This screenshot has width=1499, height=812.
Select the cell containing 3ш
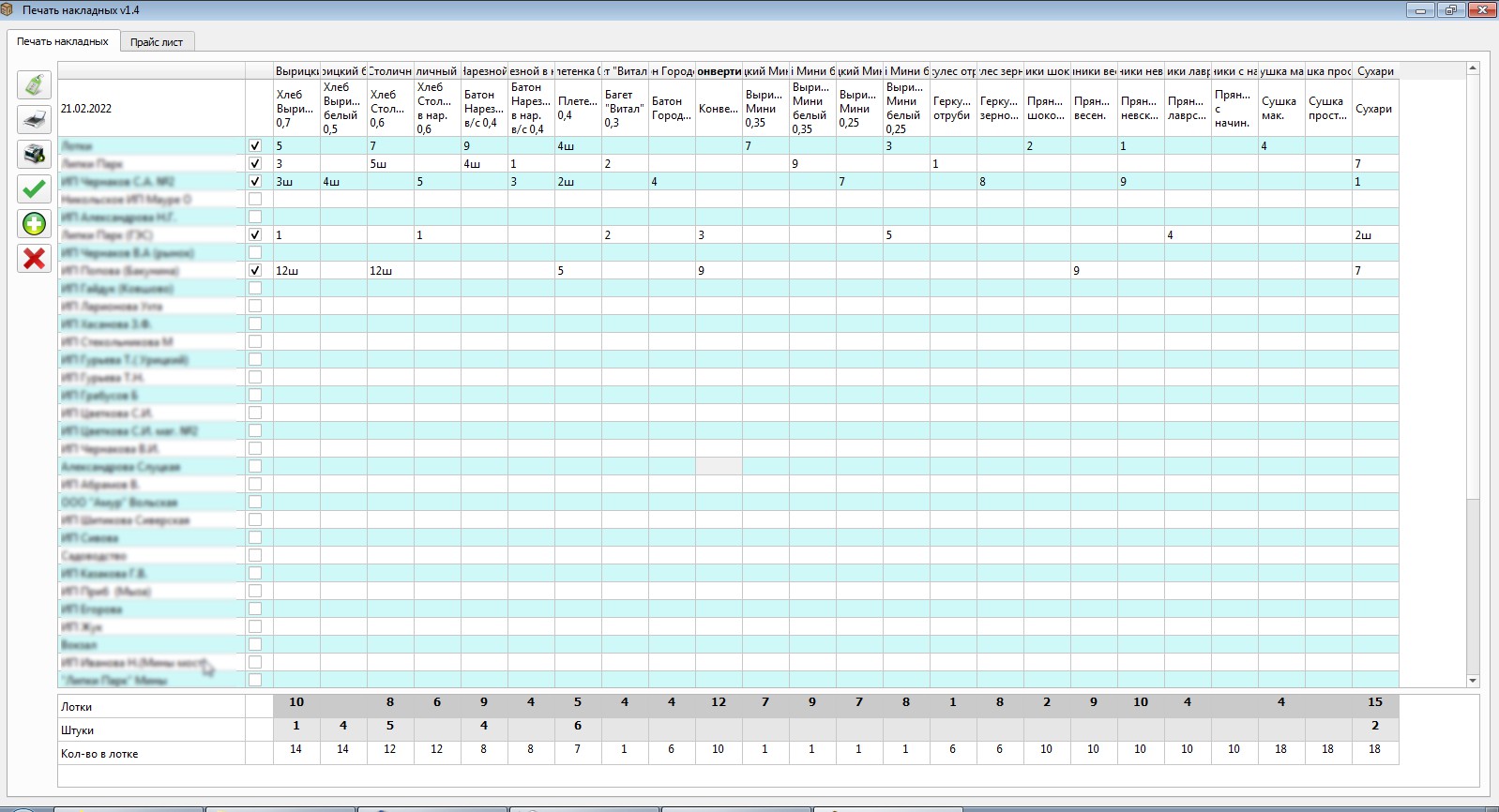(x=296, y=182)
